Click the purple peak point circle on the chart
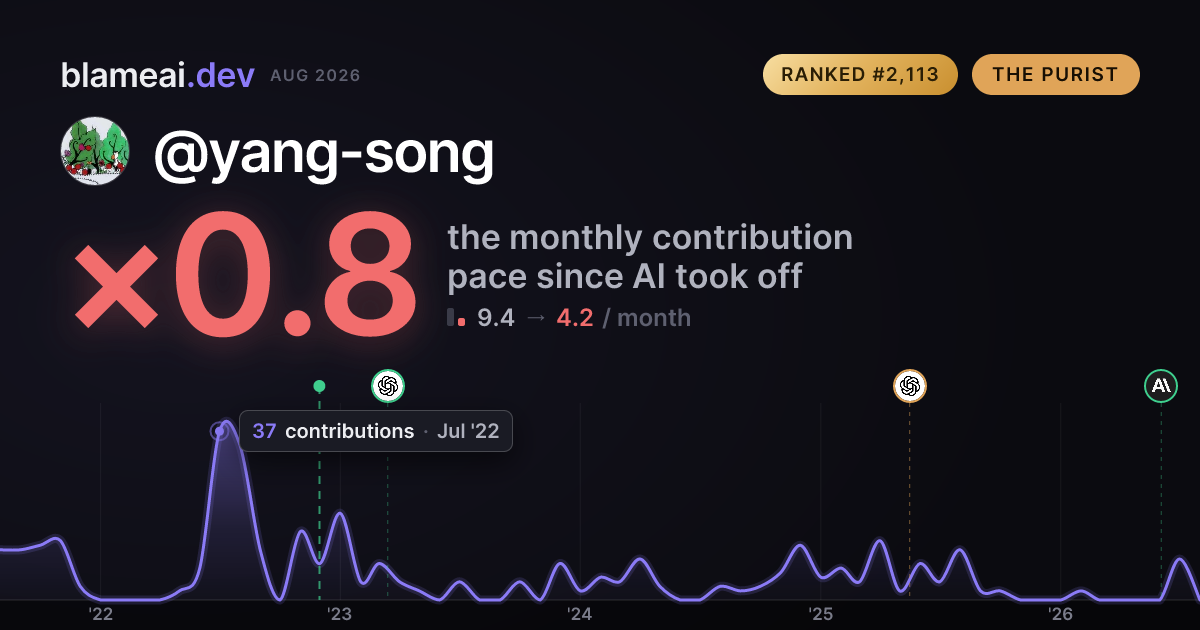 coord(219,431)
